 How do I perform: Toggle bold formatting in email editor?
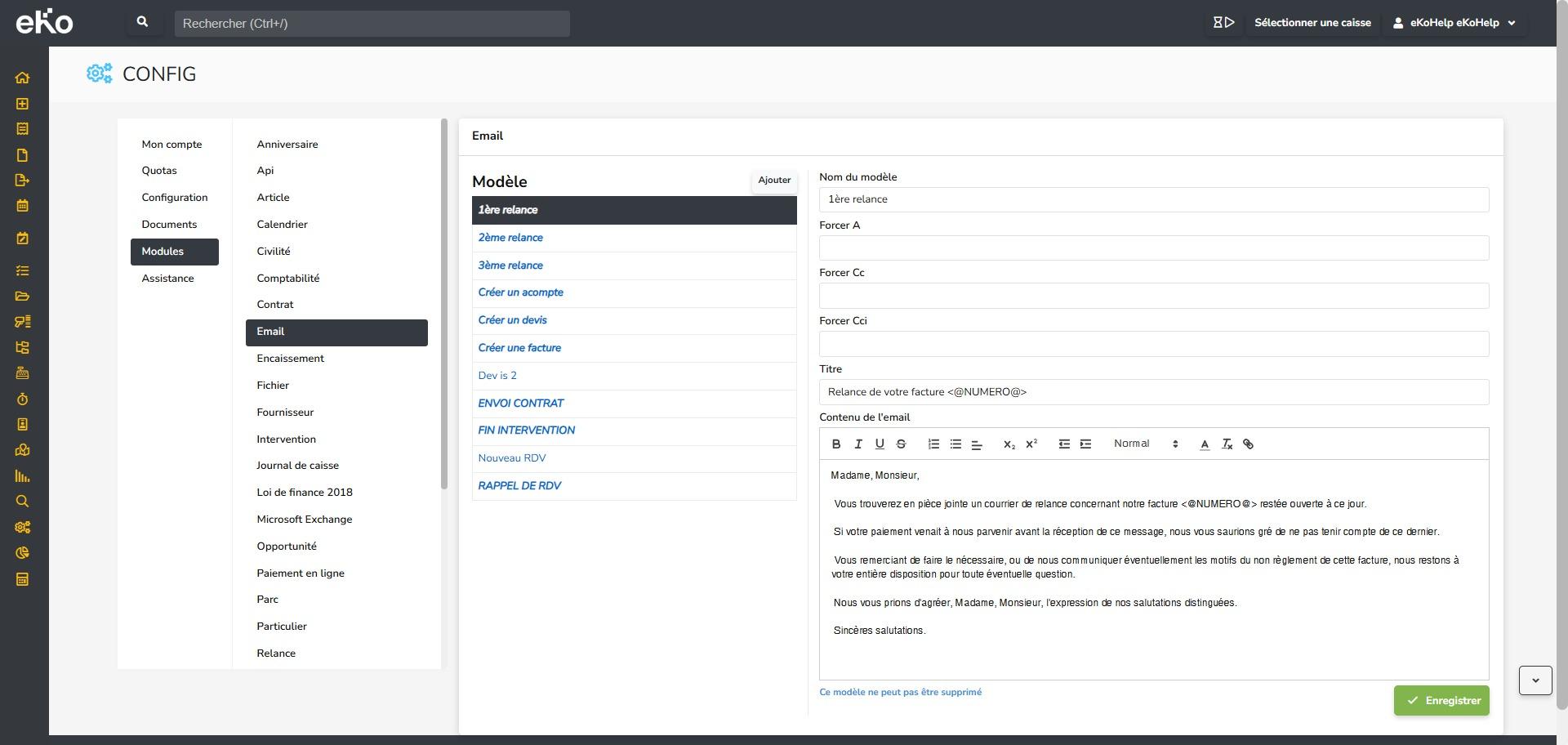(x=835, y=444)
